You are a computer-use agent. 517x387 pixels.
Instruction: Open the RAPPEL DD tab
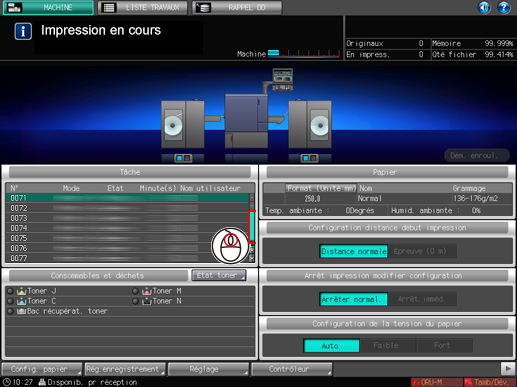(x=237, y=7)
